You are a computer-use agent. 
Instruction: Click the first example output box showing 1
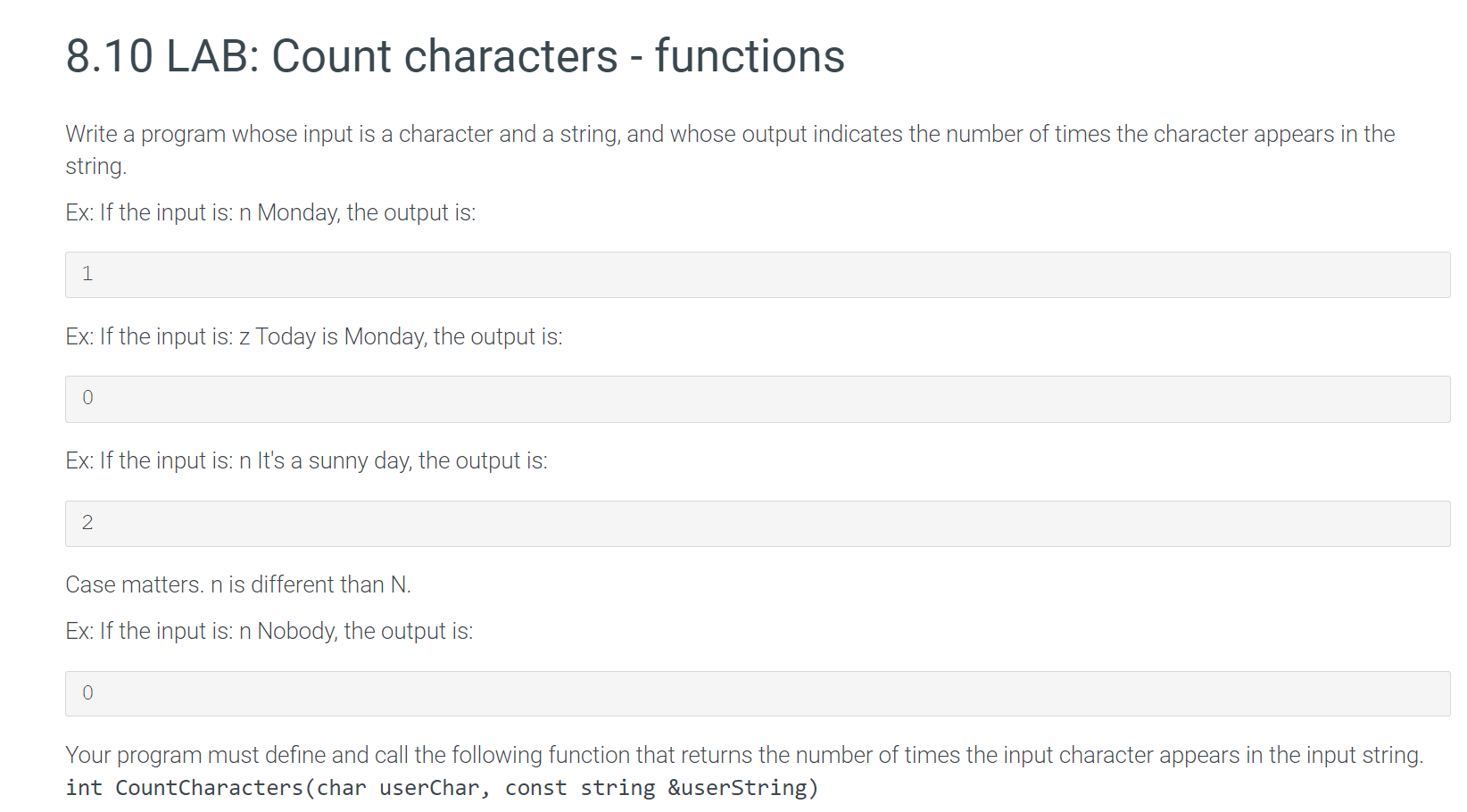tap(758, 275)
